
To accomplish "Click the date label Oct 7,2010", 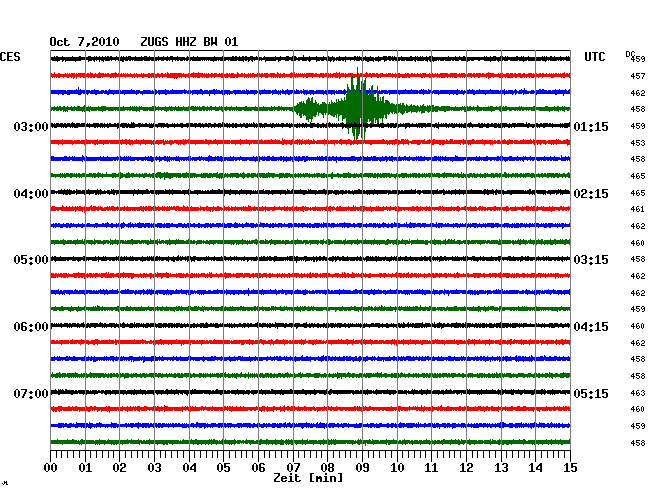I will point(84,42).
